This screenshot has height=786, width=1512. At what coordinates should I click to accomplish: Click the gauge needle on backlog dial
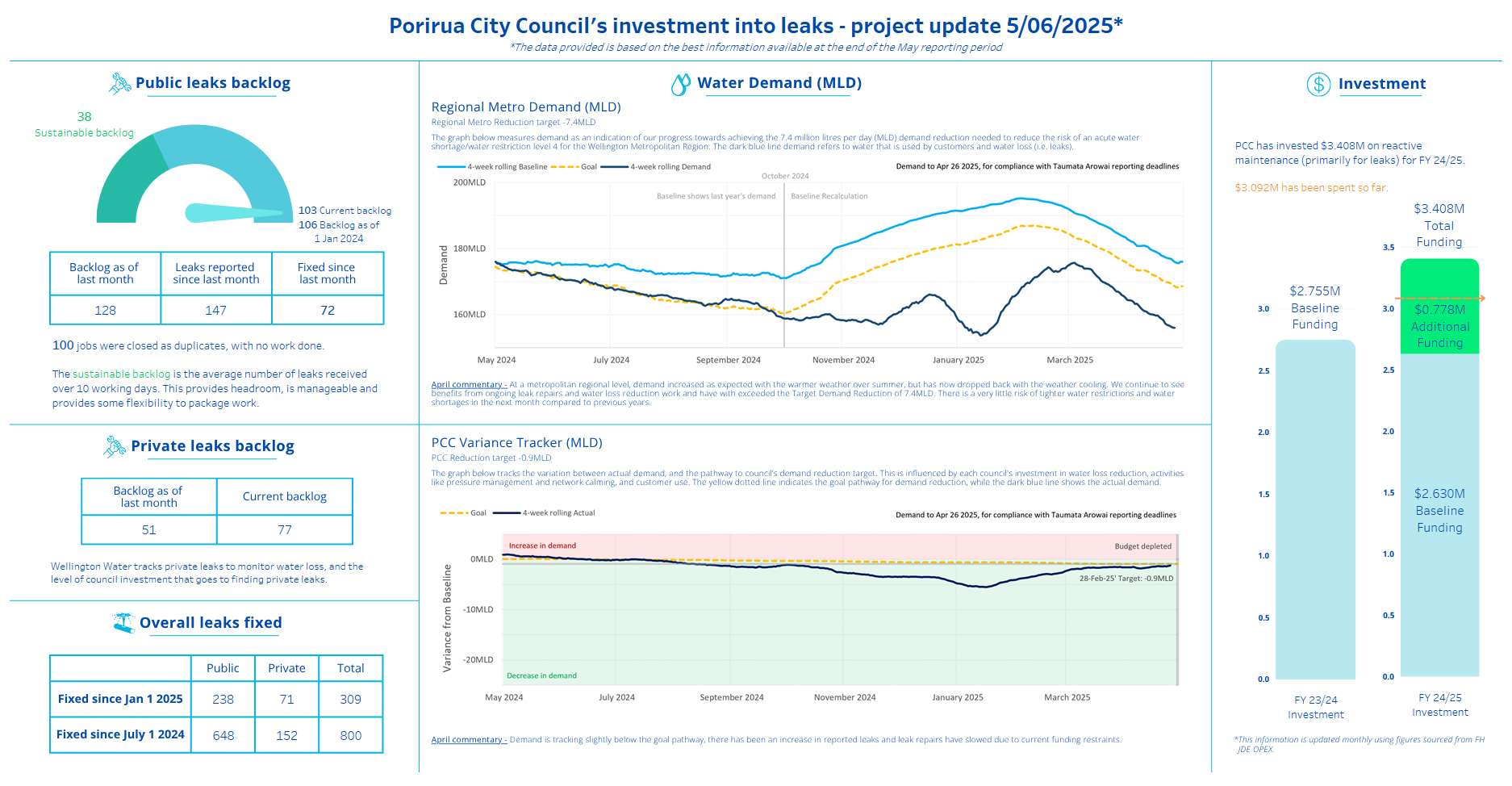click(234, 213)
